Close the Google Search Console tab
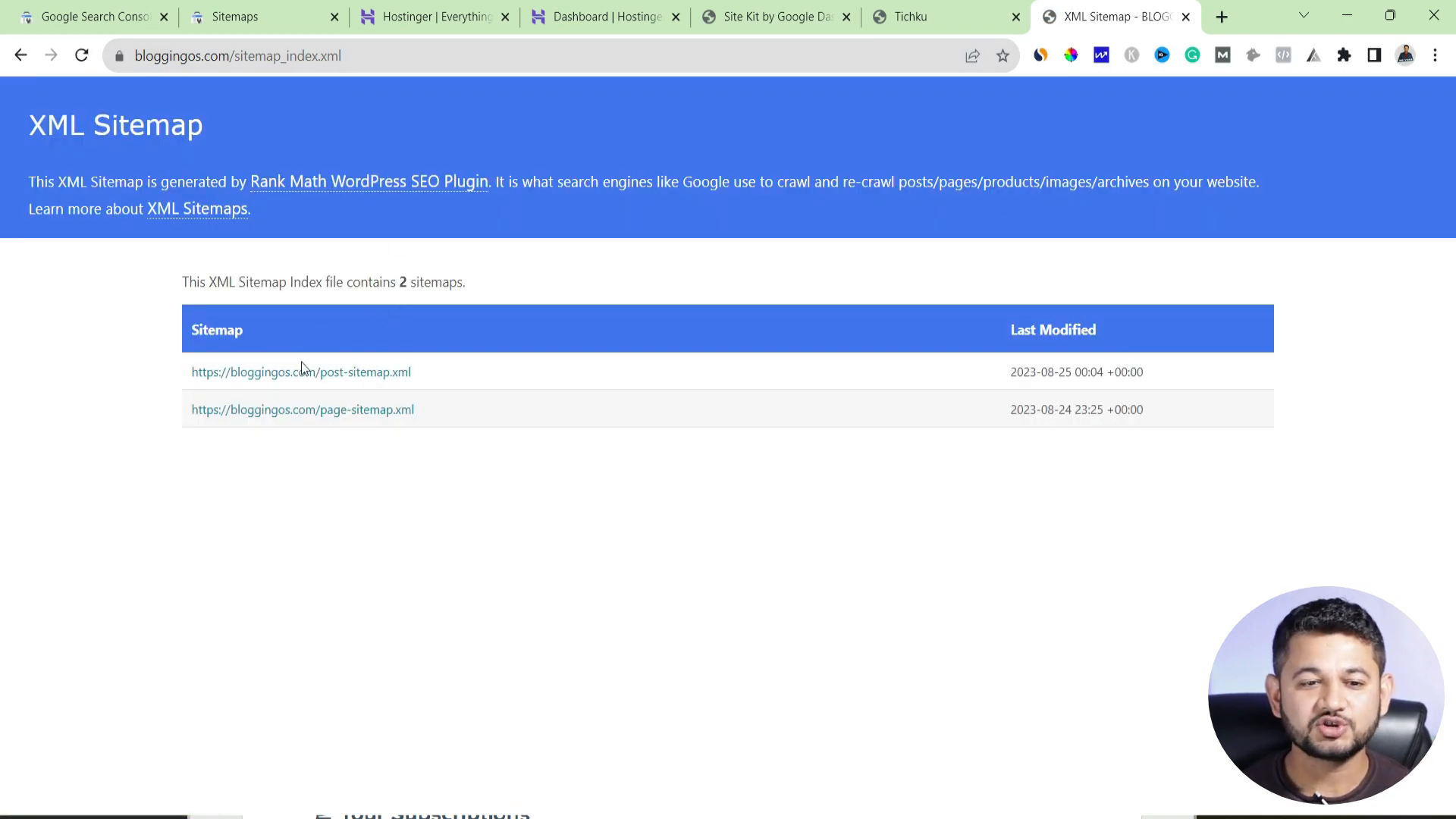The width and height of the screenshot is (1456, 819). [x=164, y=17]
